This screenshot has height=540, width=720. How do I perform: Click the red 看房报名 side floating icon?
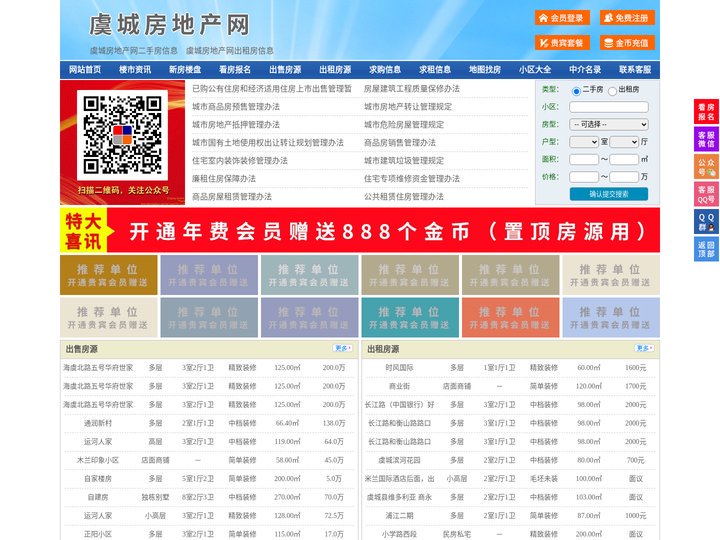(x=706, y=112)
